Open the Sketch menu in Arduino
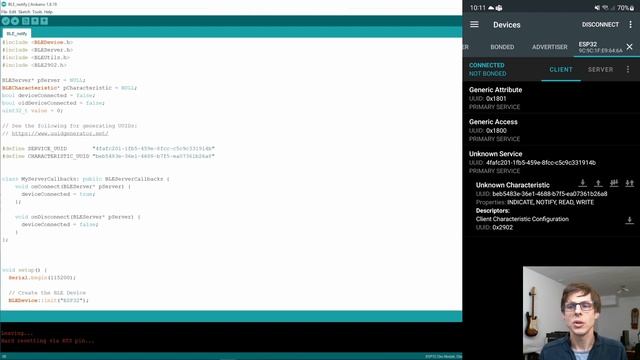This screenshot has height=360, width=640. click(x=24, y=12)
